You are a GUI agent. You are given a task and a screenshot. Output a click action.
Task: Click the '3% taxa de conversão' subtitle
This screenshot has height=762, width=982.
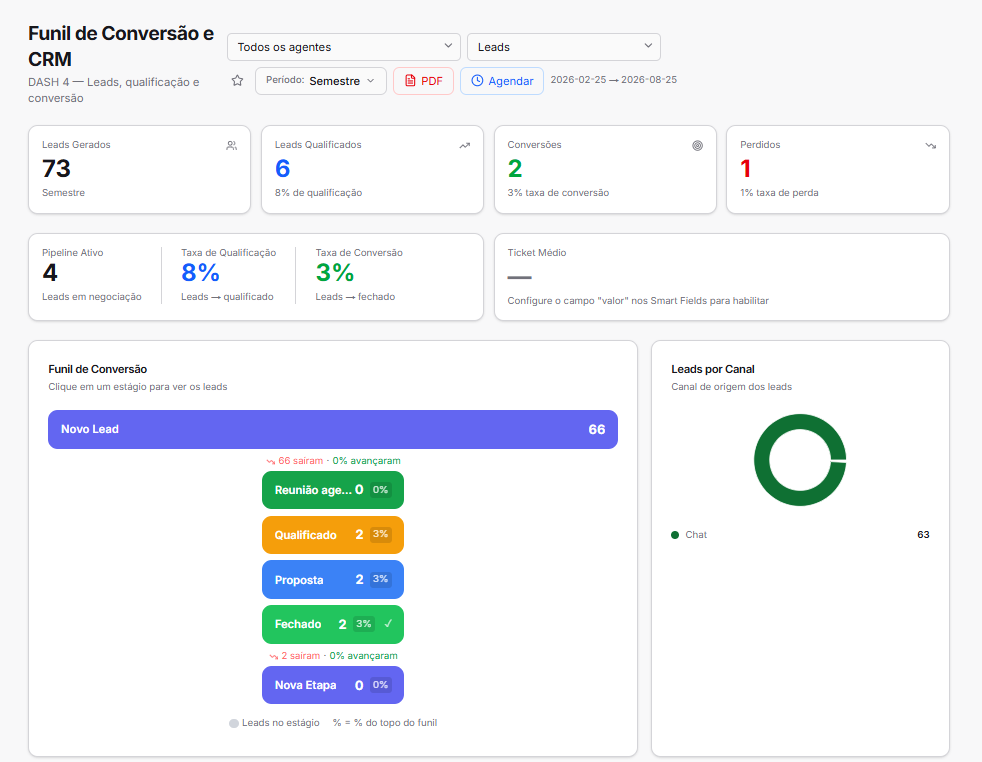coord(558,193)
